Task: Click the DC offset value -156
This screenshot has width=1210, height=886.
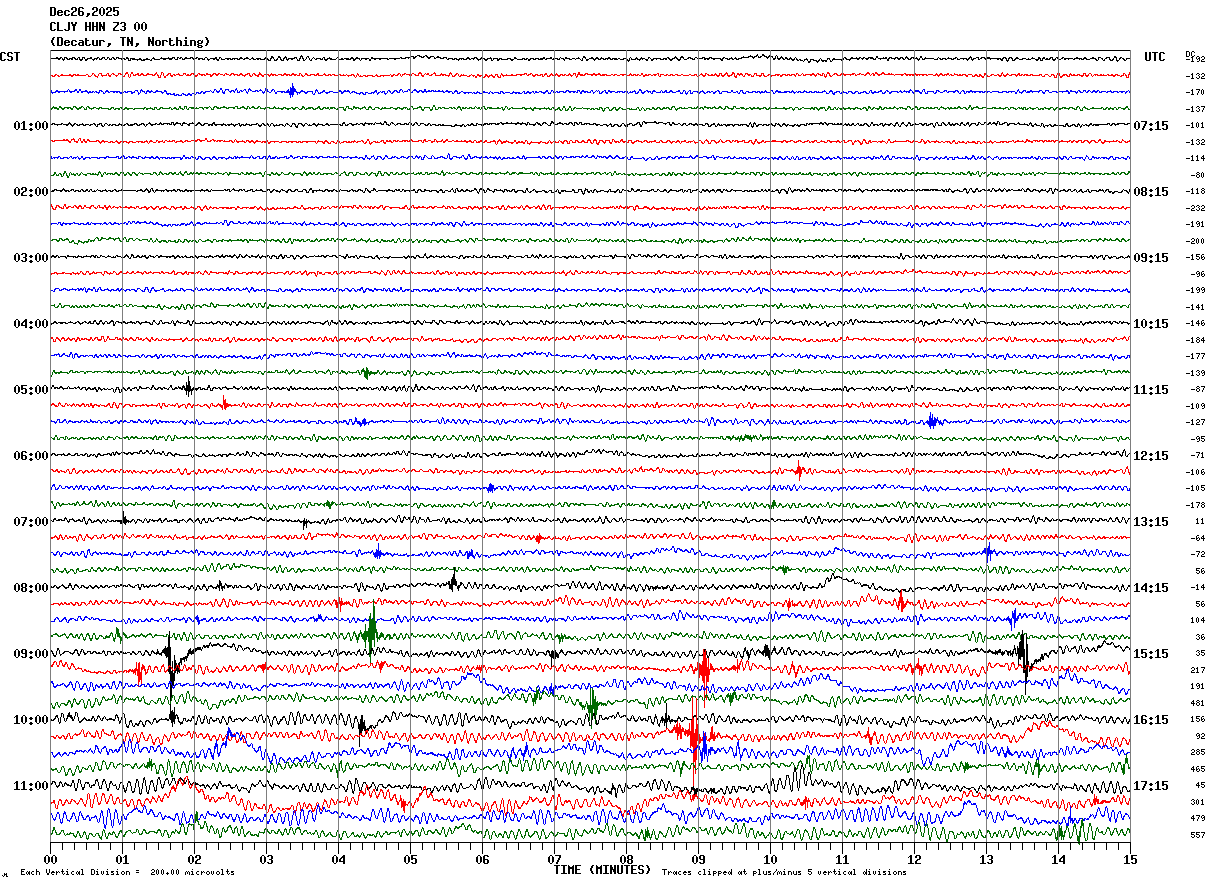Action: tap(1195, 258)
